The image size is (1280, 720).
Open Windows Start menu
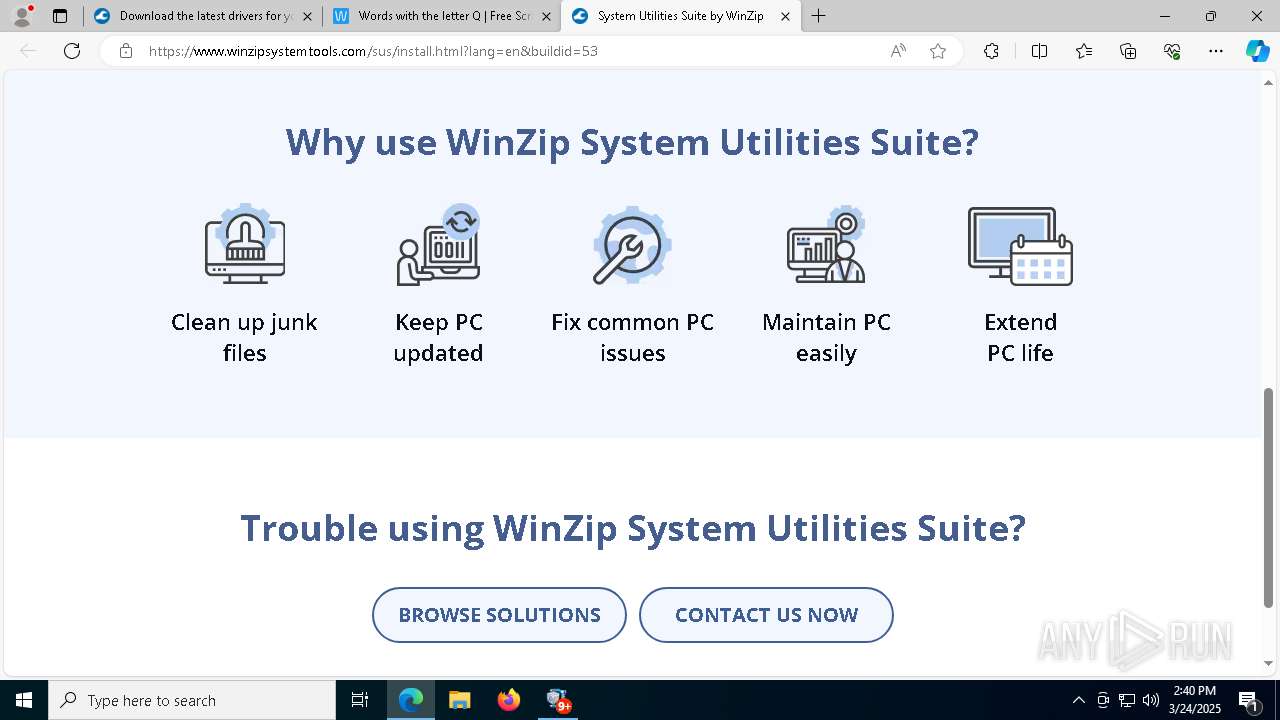[24, 700]
